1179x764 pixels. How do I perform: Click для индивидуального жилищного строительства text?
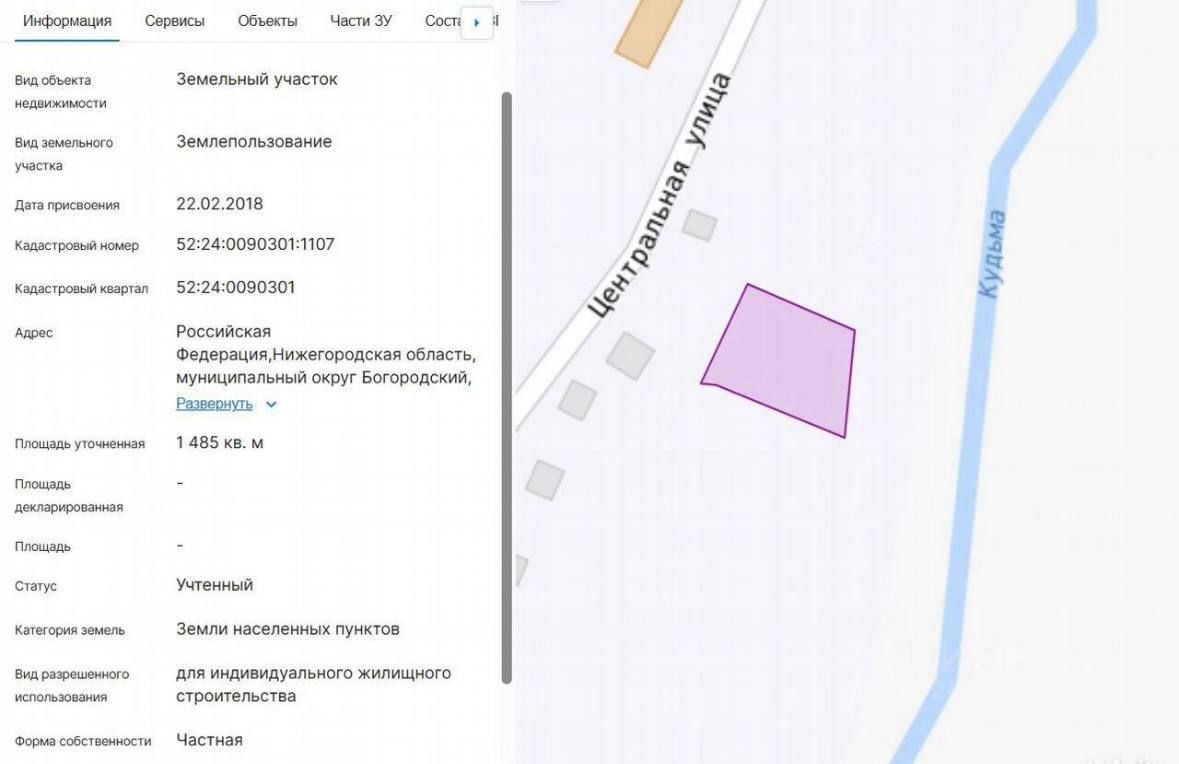click(314, 684)
